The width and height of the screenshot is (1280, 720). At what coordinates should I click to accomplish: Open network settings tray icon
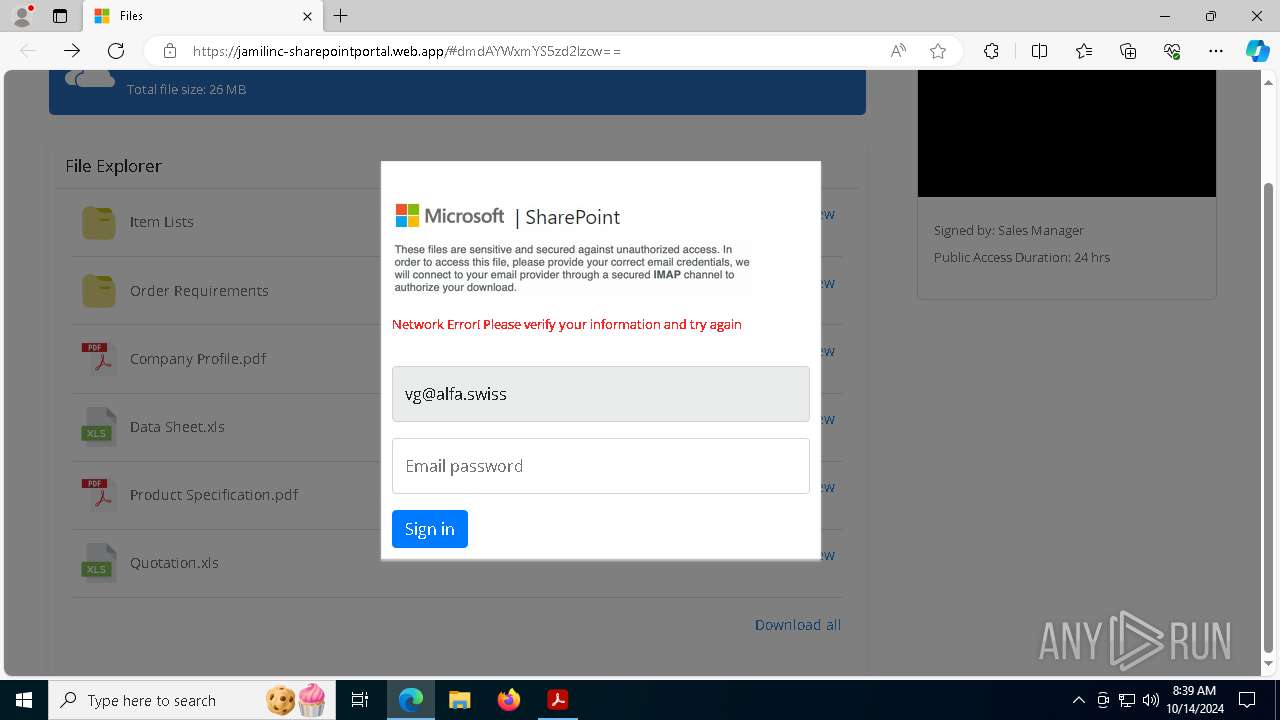(1127, 700)
